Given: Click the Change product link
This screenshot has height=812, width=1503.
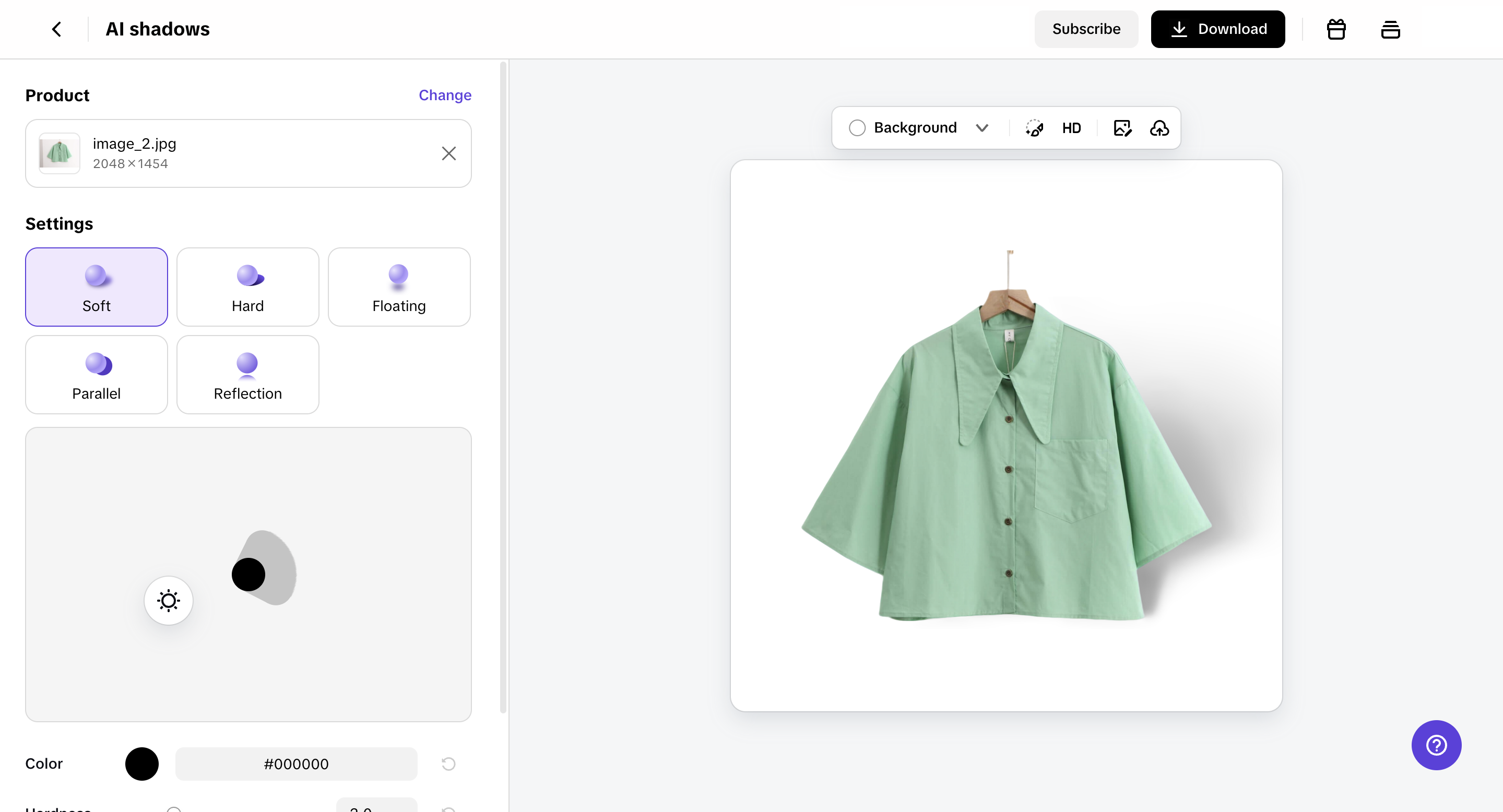Looking at the screenshot, I should [445, 95].
